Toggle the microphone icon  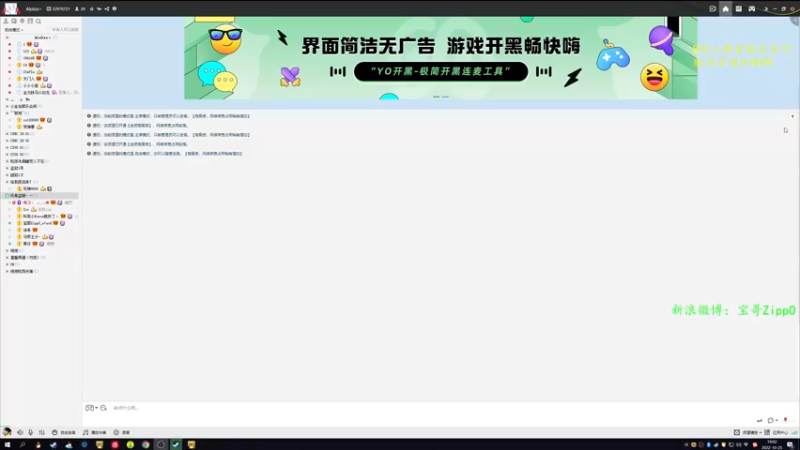click(31, 432)
